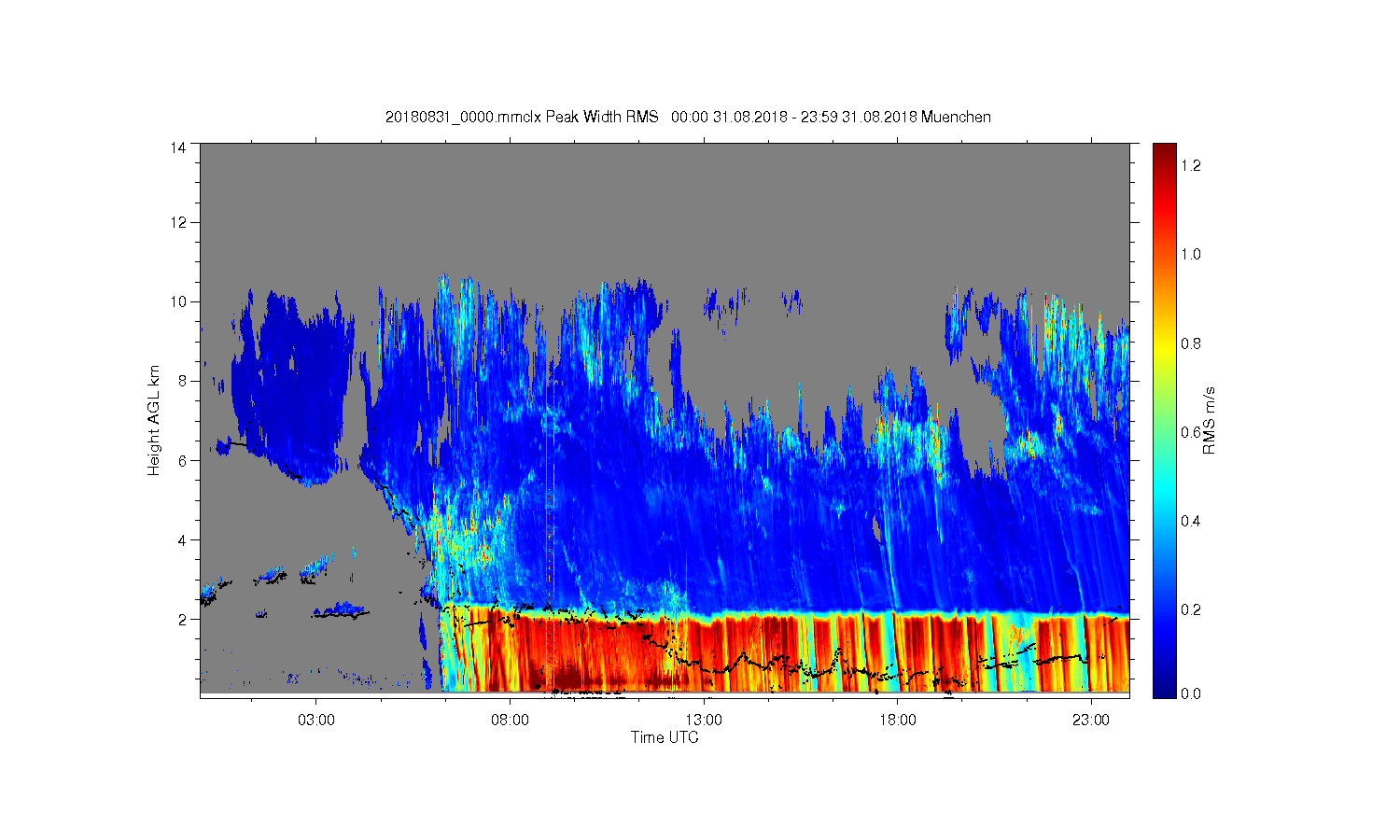Click the 'RMS m/s' colorbar label
Viewport: 1400px width, 840px height.
[x=1209, y=420]
